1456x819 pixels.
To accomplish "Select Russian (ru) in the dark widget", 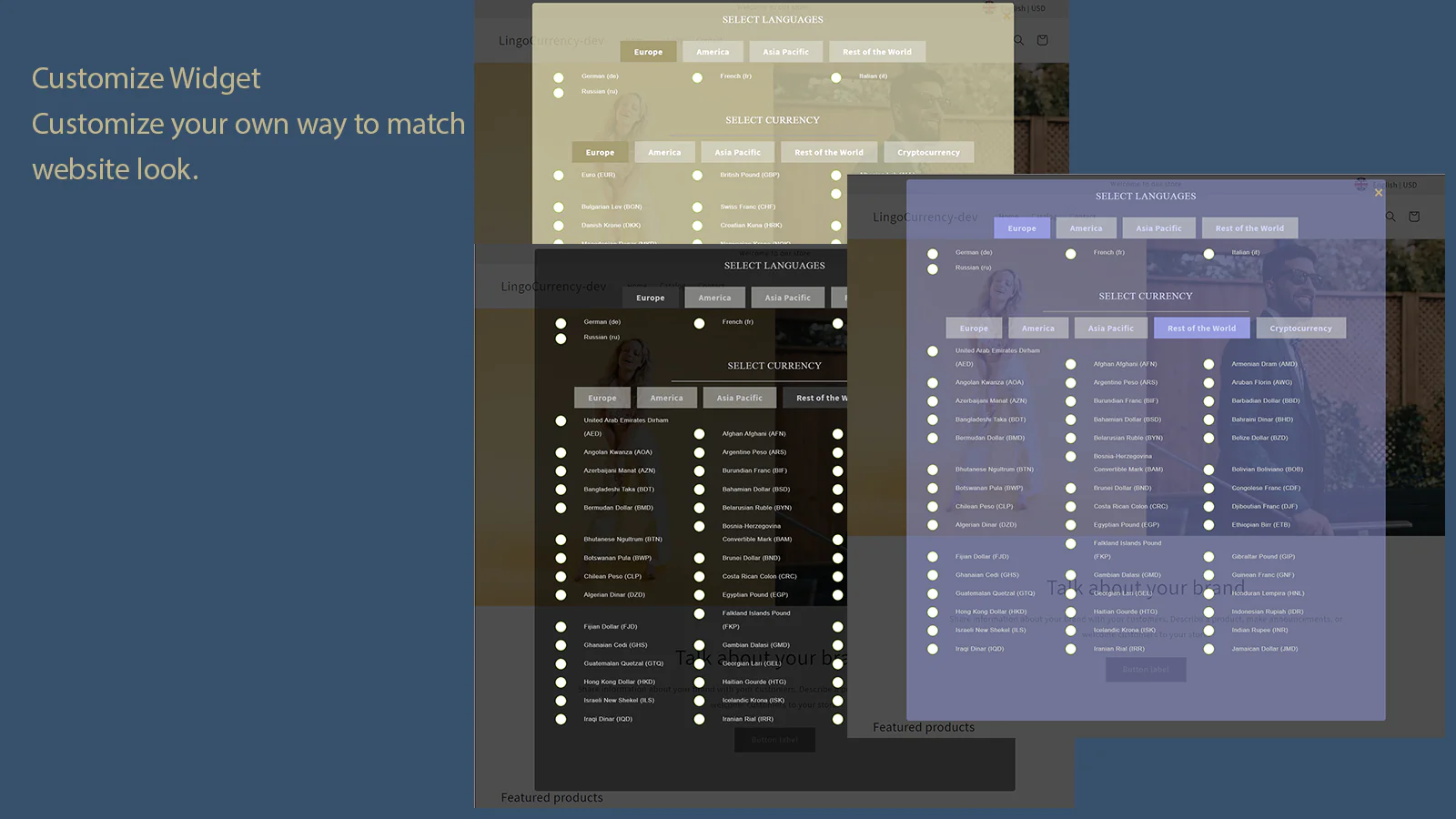I will click(x=561, y=339).
